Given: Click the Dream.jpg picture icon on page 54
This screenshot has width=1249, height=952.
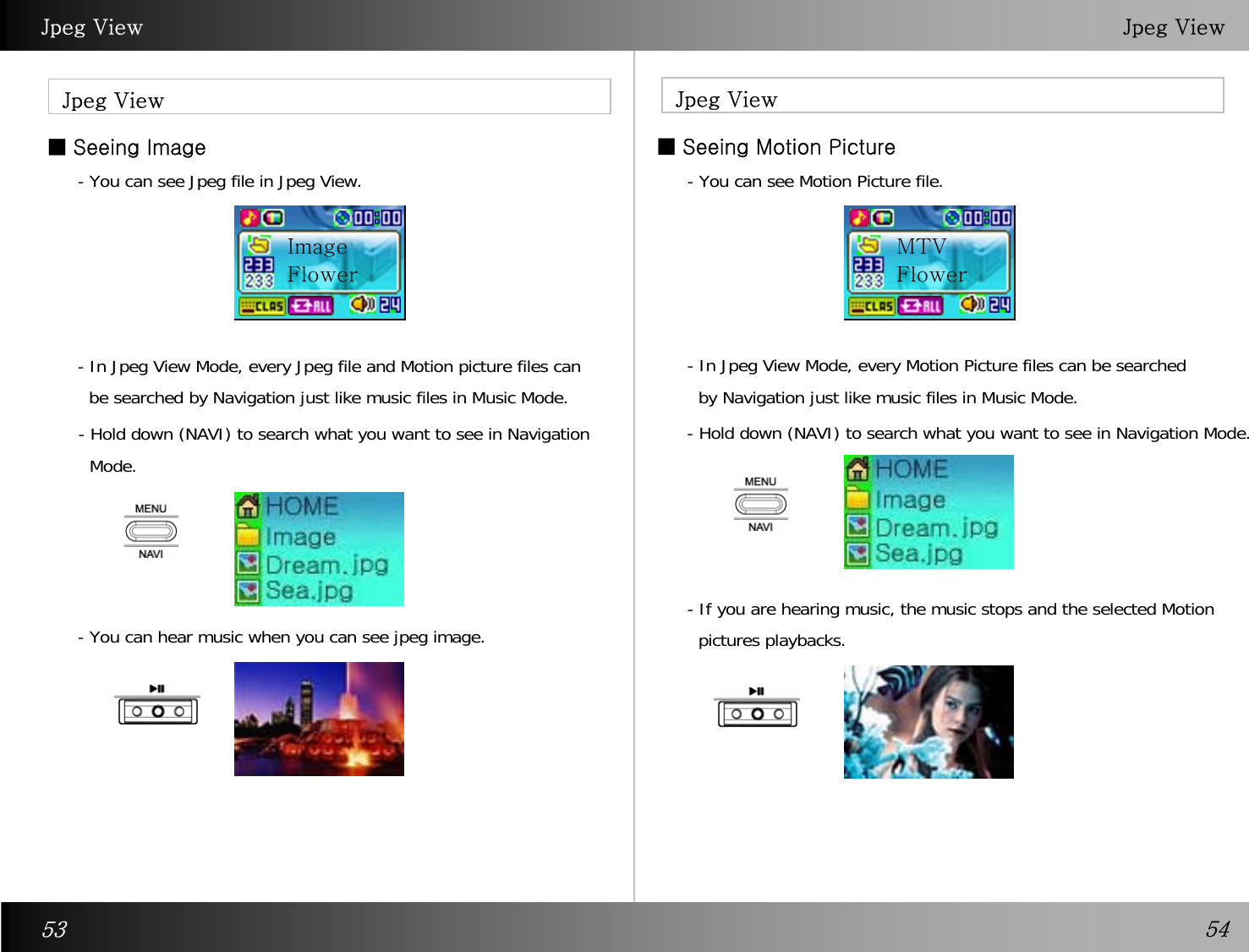Looking at the screenshot, I should (x=857, y=526).
